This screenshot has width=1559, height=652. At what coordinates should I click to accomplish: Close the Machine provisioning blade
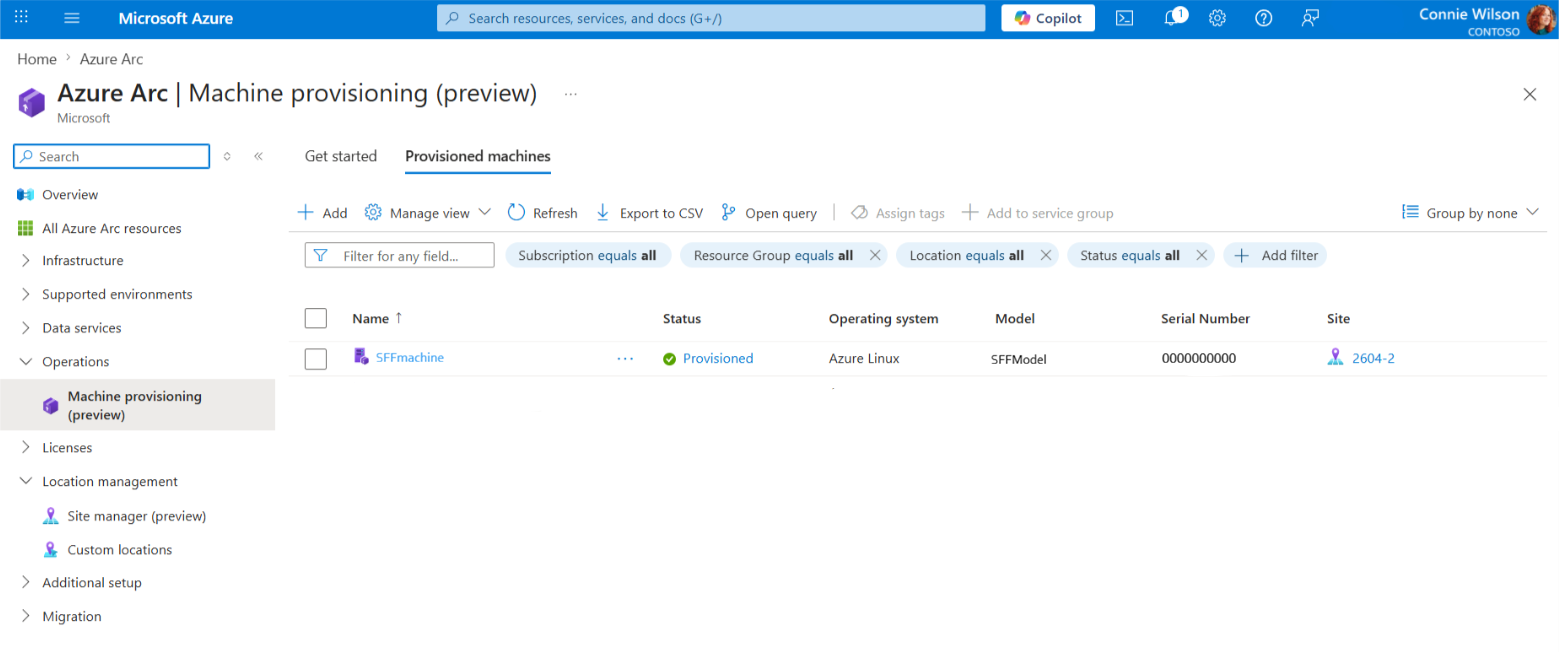pos(1529,95)
